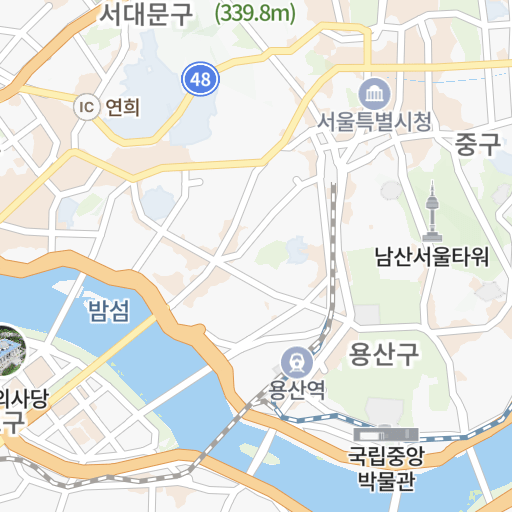The height and width of the screenshot is (512, 512).
Task: Select the 연희 interchange label text
Action: [122, 107]
